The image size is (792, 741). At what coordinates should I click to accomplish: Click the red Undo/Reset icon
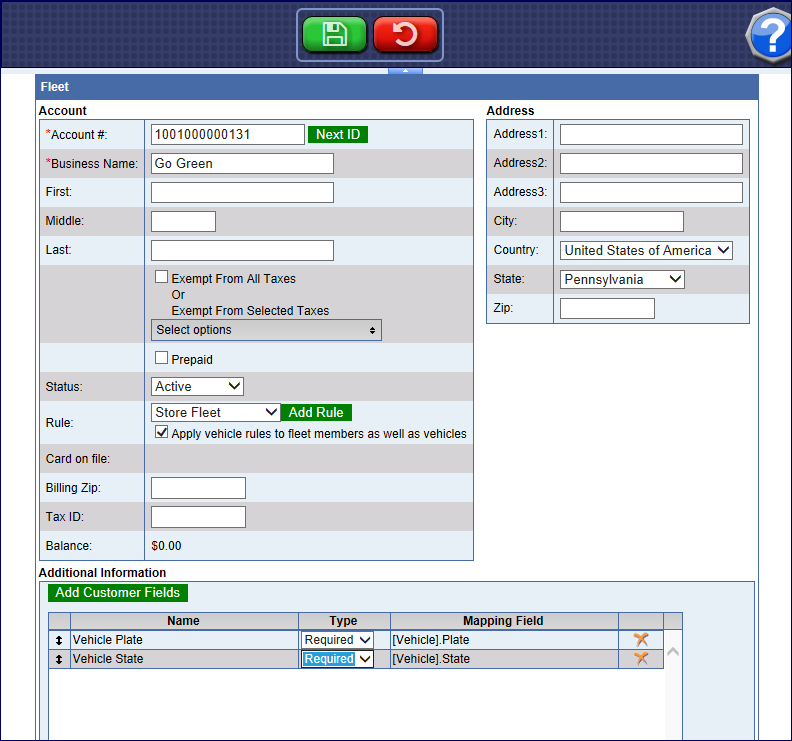pyautogui.click(x=405, y=35)
